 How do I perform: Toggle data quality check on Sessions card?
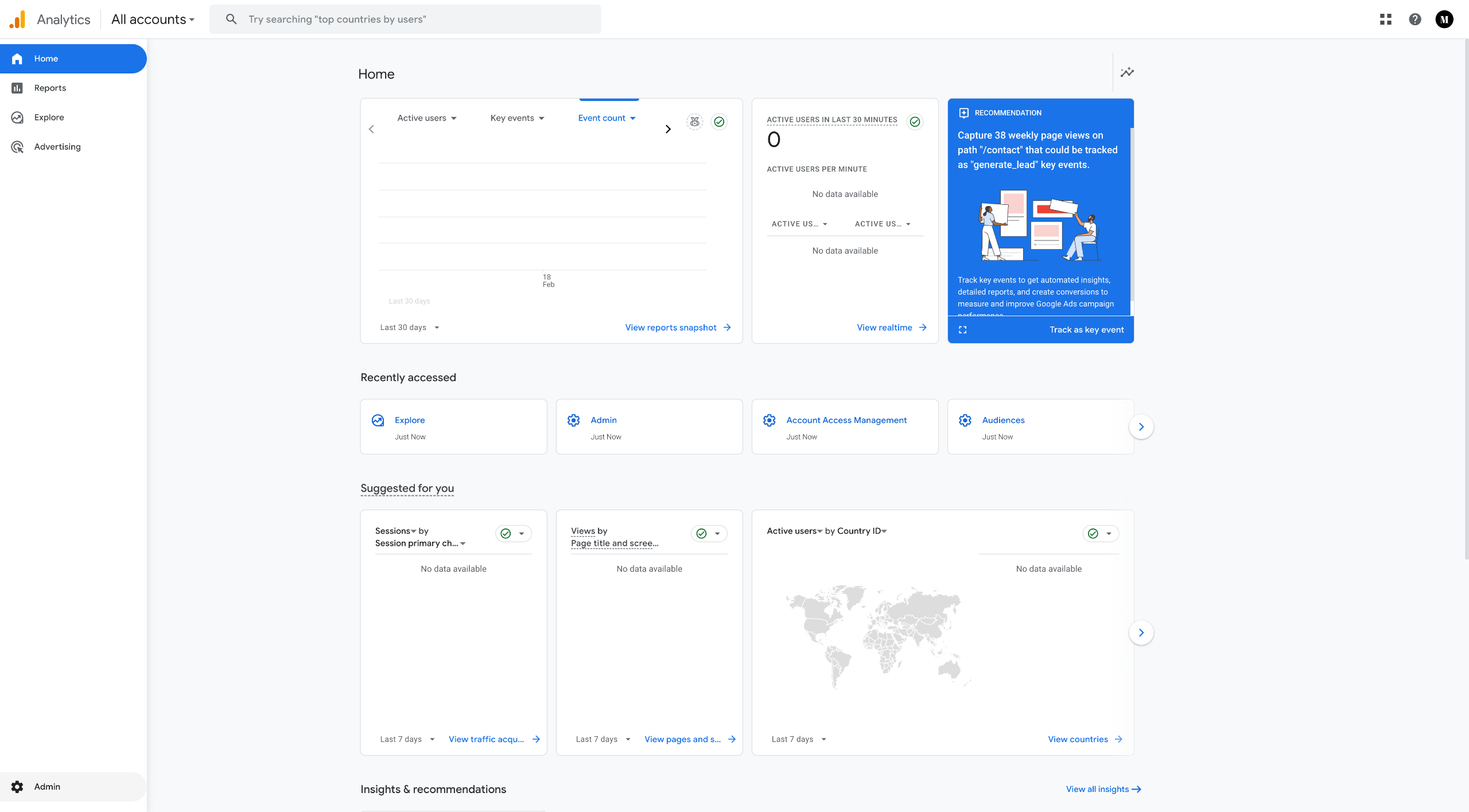point(506,534)
